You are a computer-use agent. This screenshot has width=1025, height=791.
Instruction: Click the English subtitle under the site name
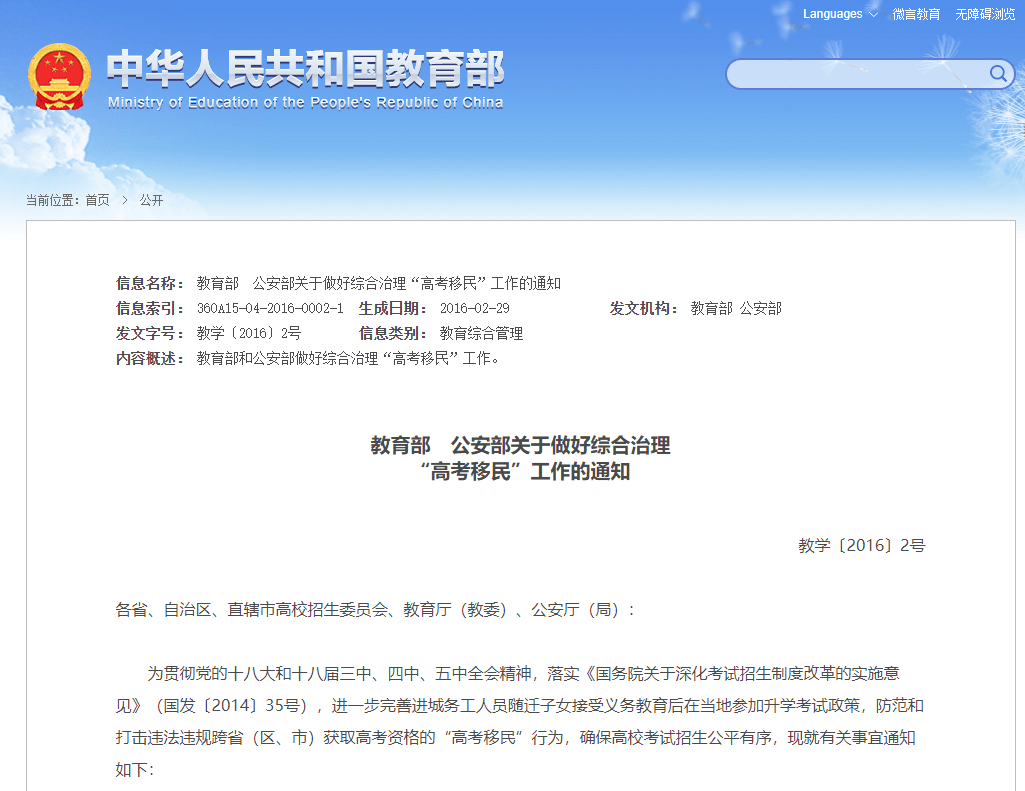point(302,102)
